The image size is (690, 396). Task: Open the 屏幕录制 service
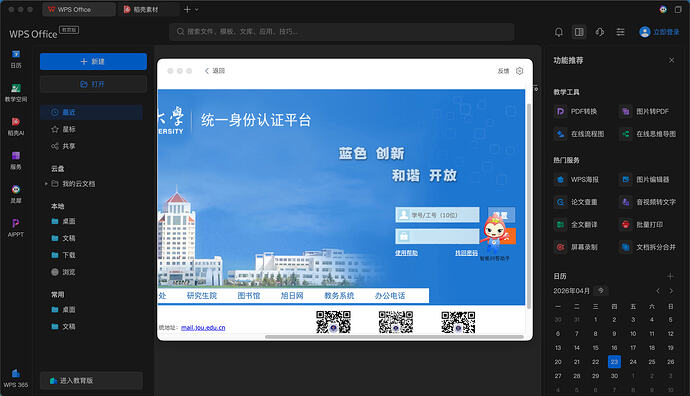[576, 247]
